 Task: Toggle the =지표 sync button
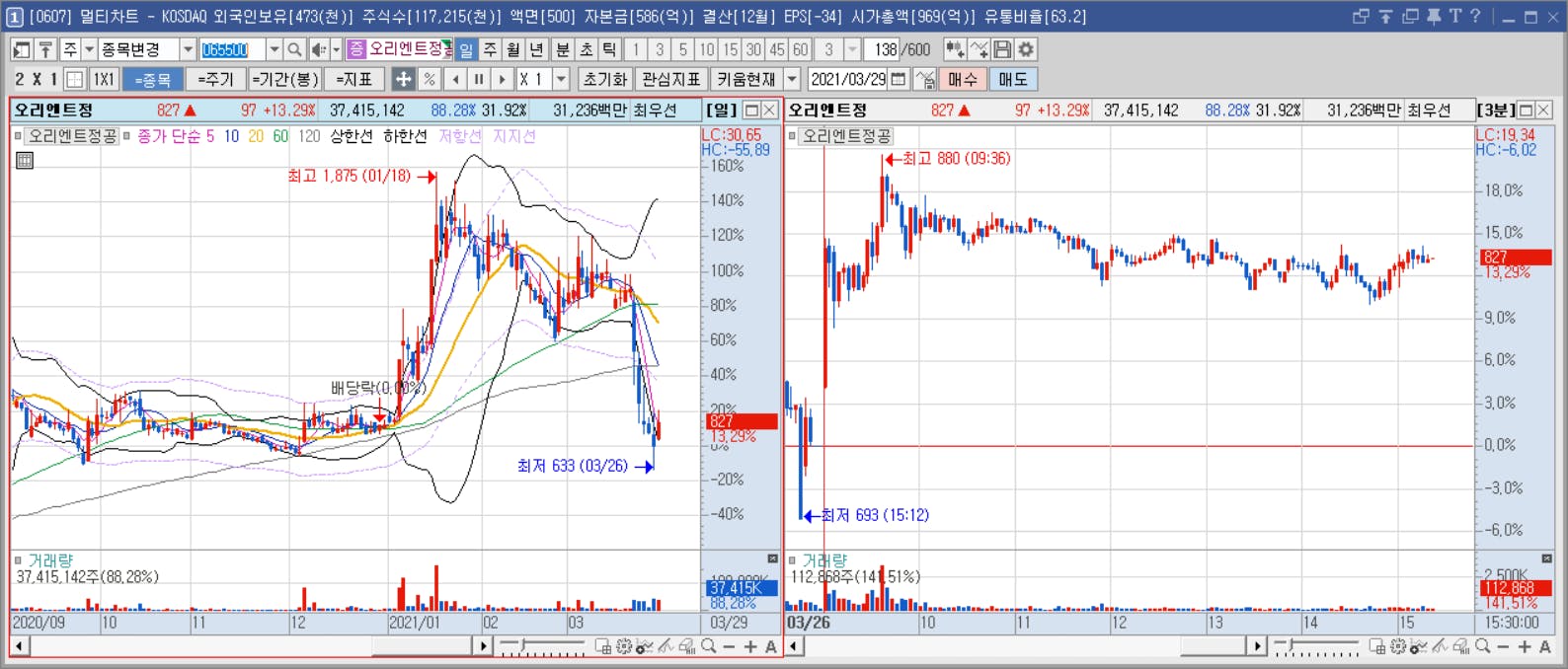point(354,79)
